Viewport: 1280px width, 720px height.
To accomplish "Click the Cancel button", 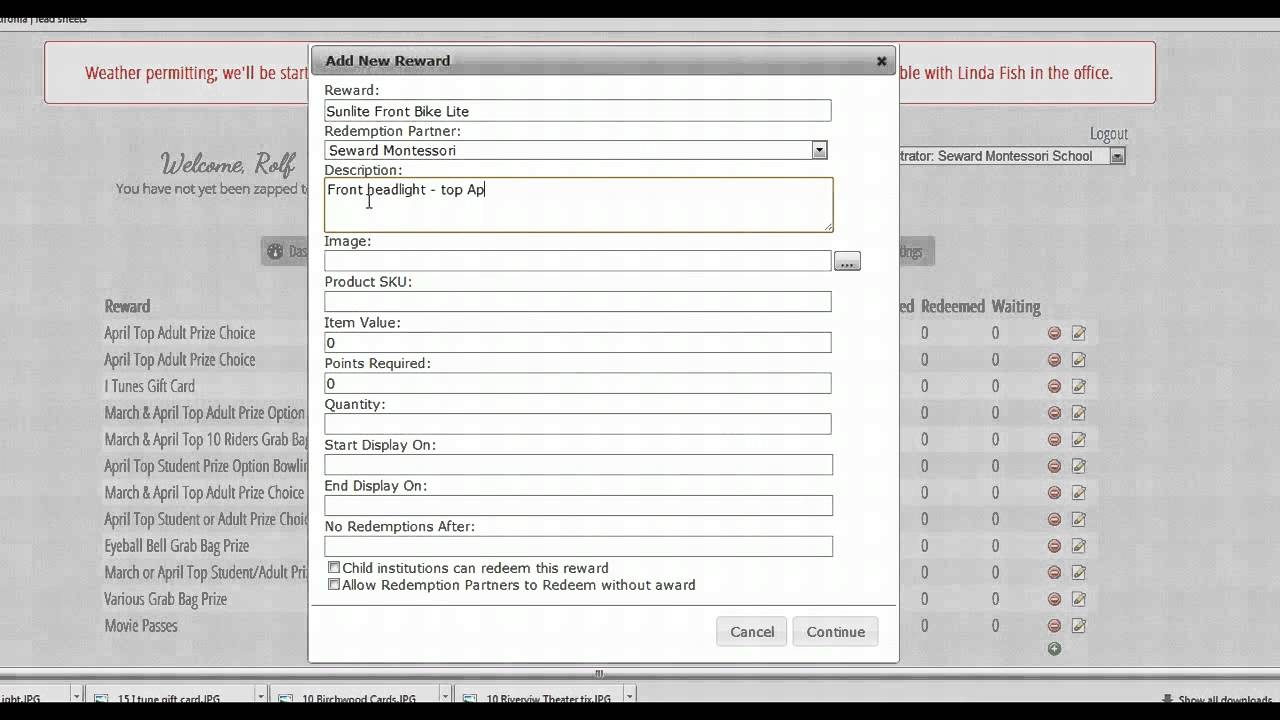I will (752, 632).
